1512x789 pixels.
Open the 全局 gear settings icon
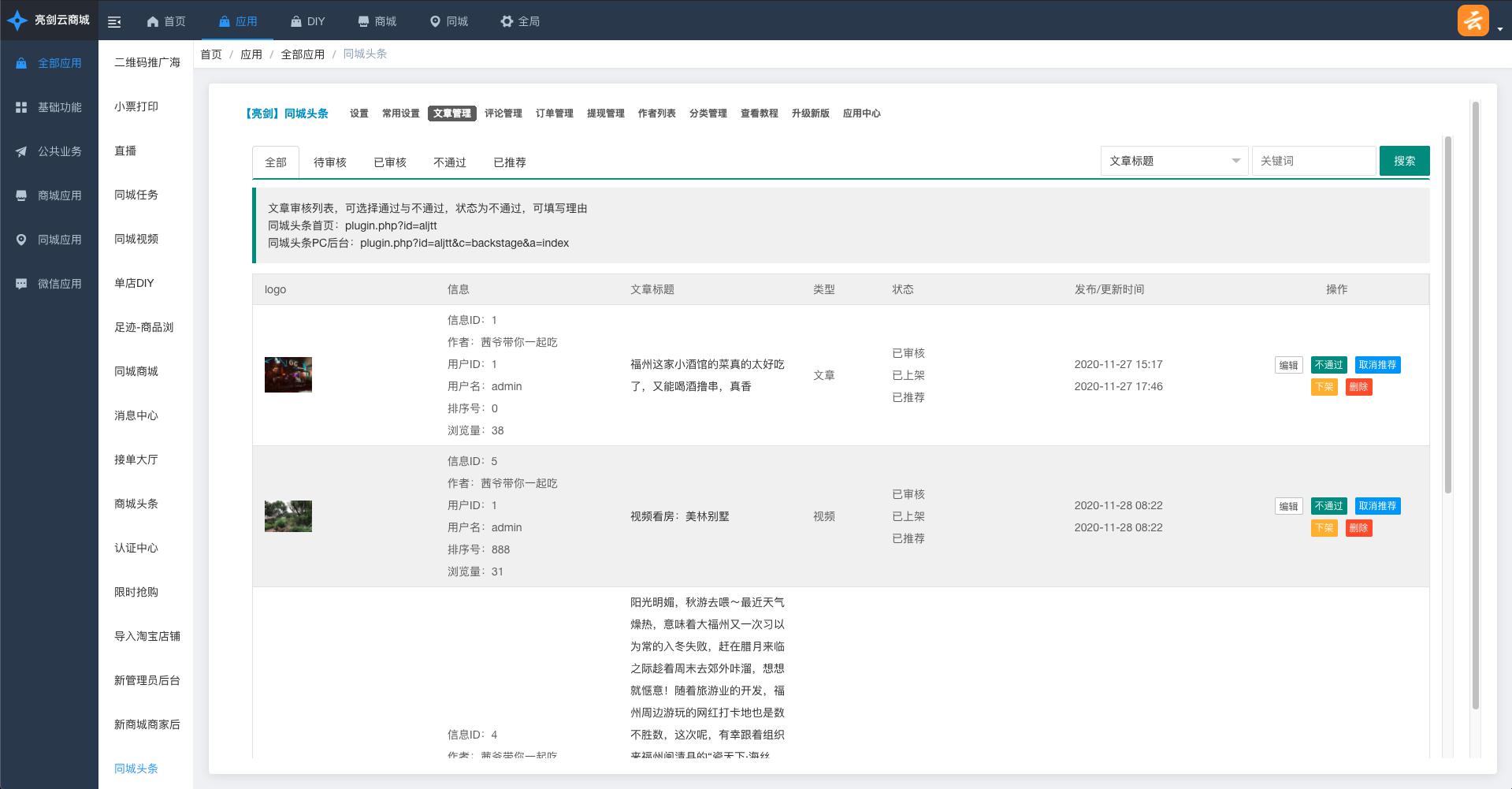click(507, 22)
